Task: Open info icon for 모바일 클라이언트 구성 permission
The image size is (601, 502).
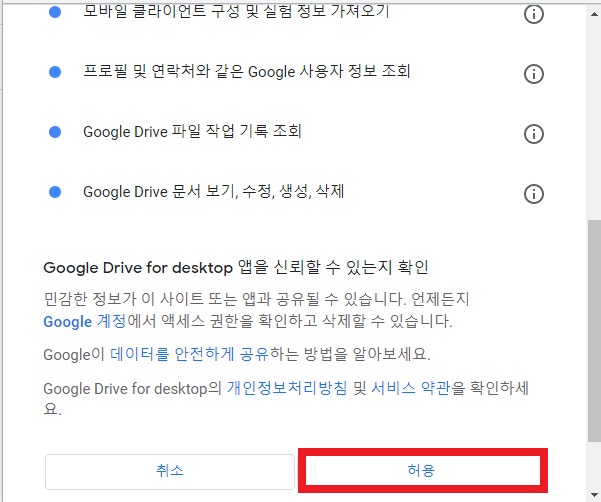Action: tap(534, 14)
